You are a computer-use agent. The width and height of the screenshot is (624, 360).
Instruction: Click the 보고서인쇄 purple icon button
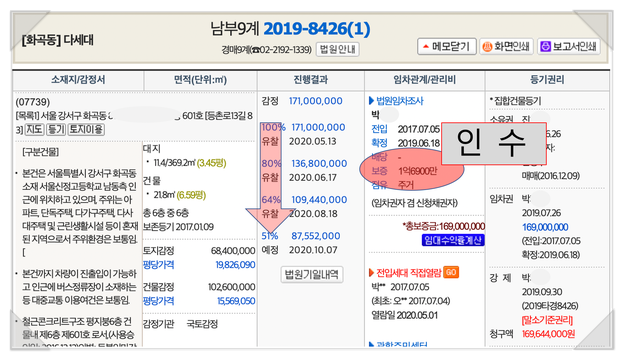[568, 47]
